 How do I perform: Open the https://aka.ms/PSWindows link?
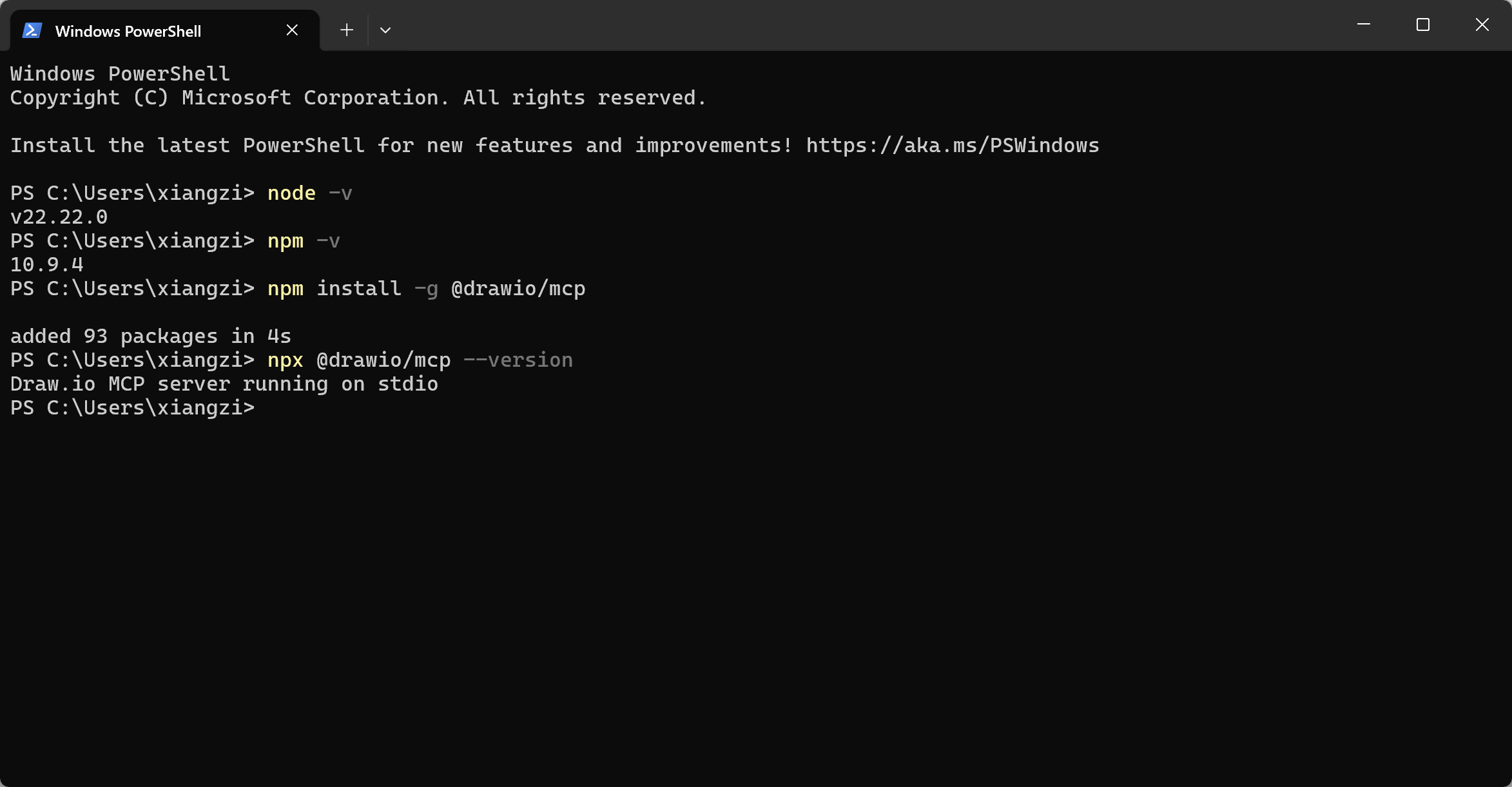[x=953, y=145]
